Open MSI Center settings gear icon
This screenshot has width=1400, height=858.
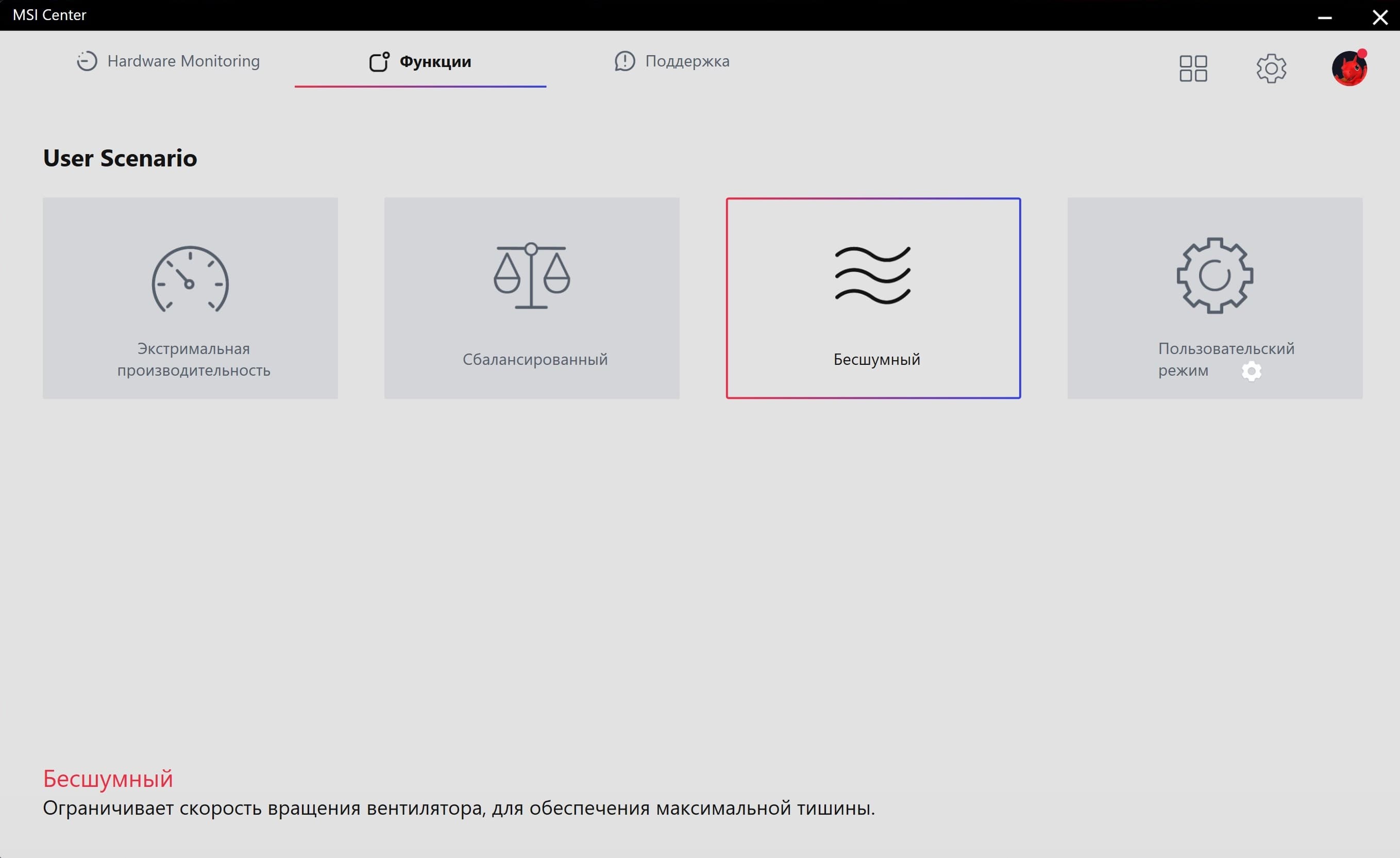(x=1271, y=69)
